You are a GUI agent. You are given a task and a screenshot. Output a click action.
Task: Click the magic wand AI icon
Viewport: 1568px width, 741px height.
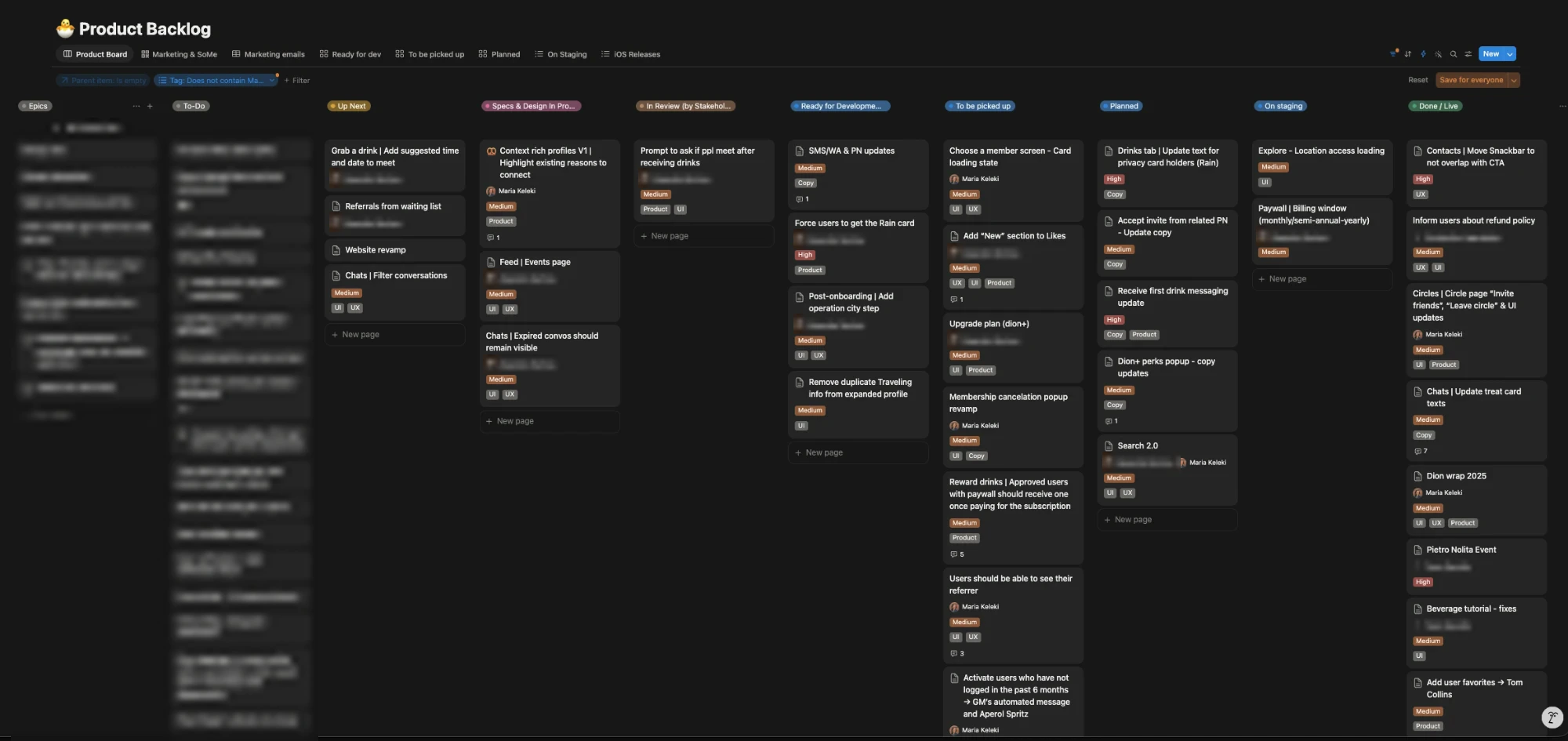[1438, 54]
